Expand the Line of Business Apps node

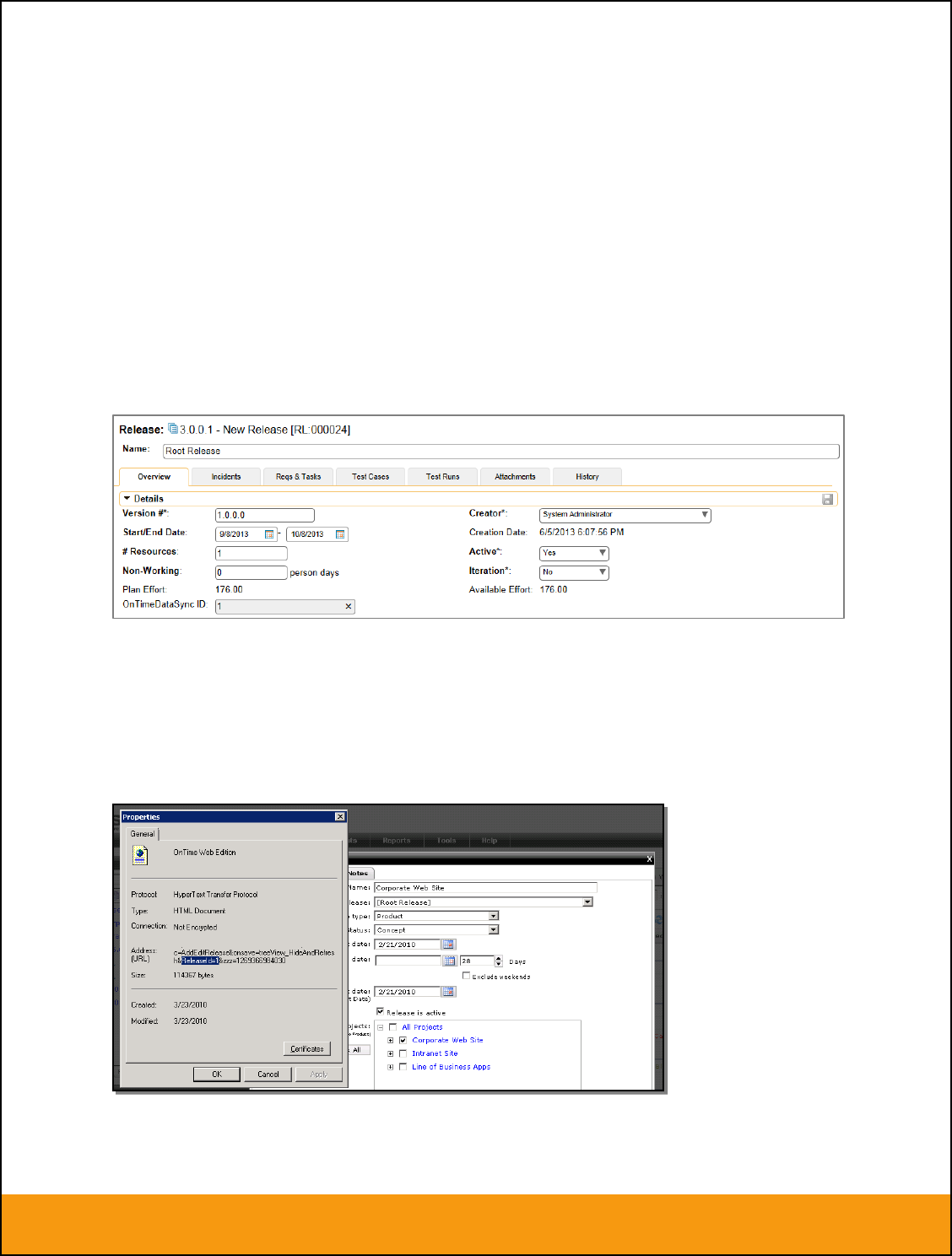(x=391, y=1067)
